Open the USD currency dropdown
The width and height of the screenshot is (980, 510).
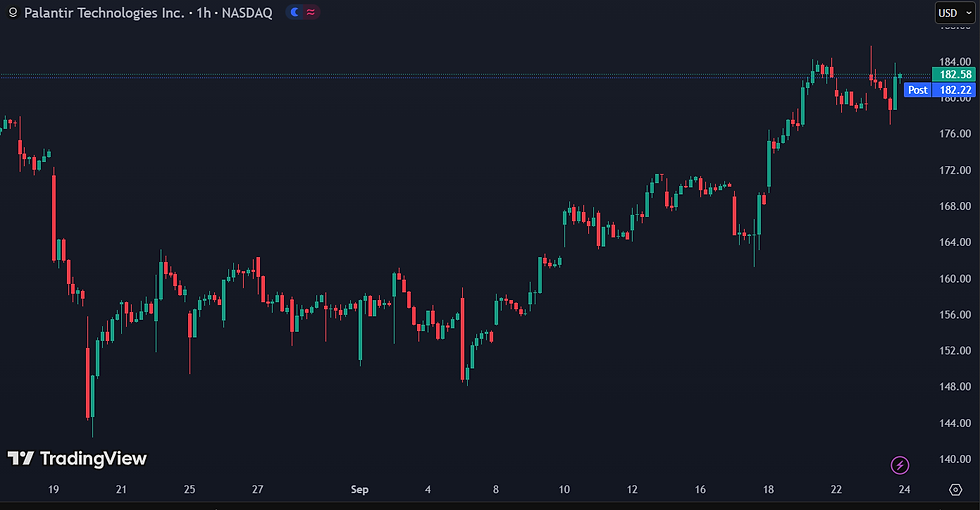[x=955, y=12]
